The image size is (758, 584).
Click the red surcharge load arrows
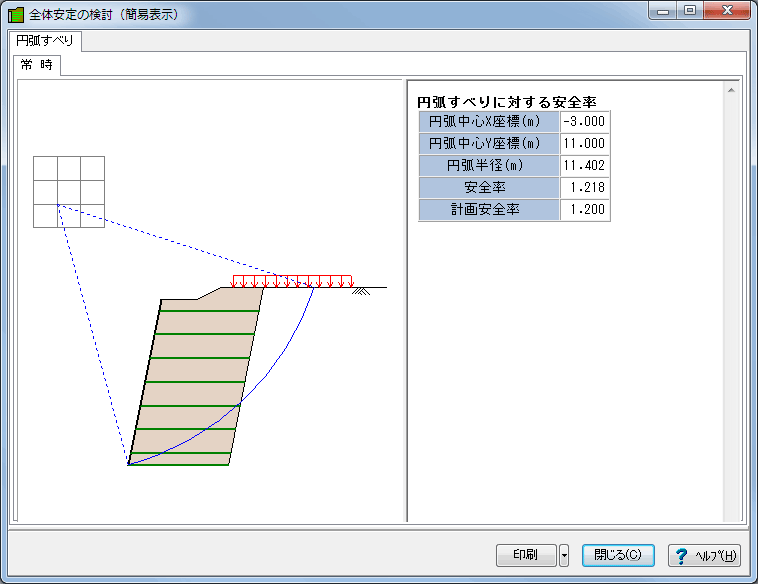(x=292, y=281)
